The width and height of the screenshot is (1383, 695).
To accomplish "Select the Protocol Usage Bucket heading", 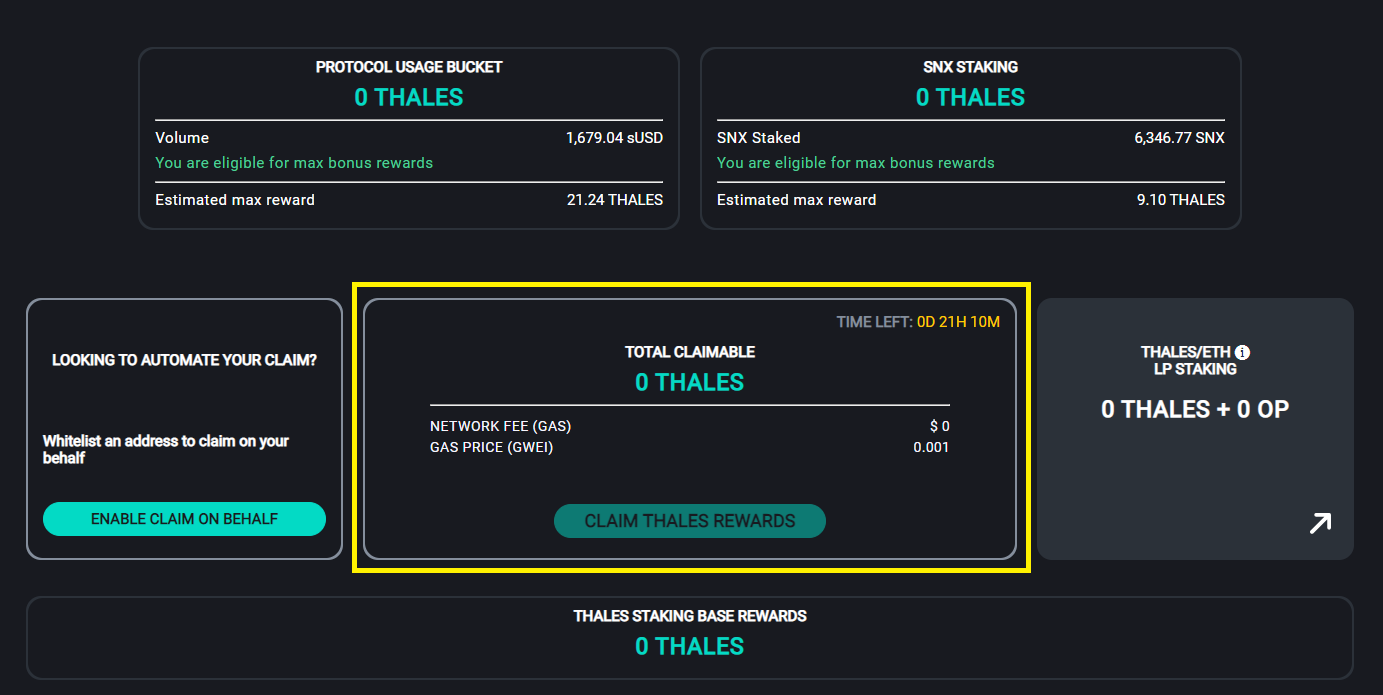I will point(409,67).
